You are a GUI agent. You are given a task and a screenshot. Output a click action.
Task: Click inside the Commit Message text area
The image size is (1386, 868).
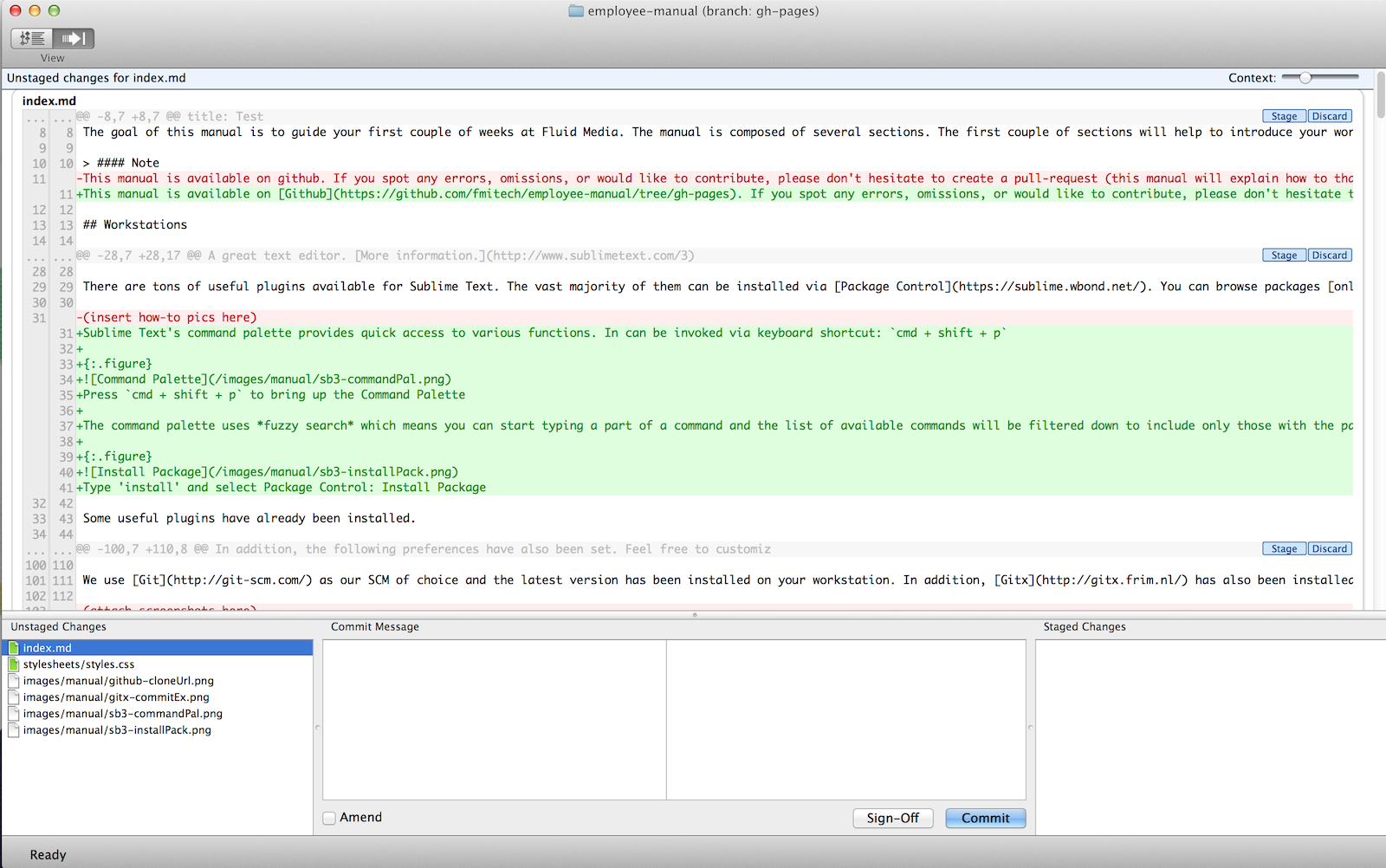[x=494, y=719]
